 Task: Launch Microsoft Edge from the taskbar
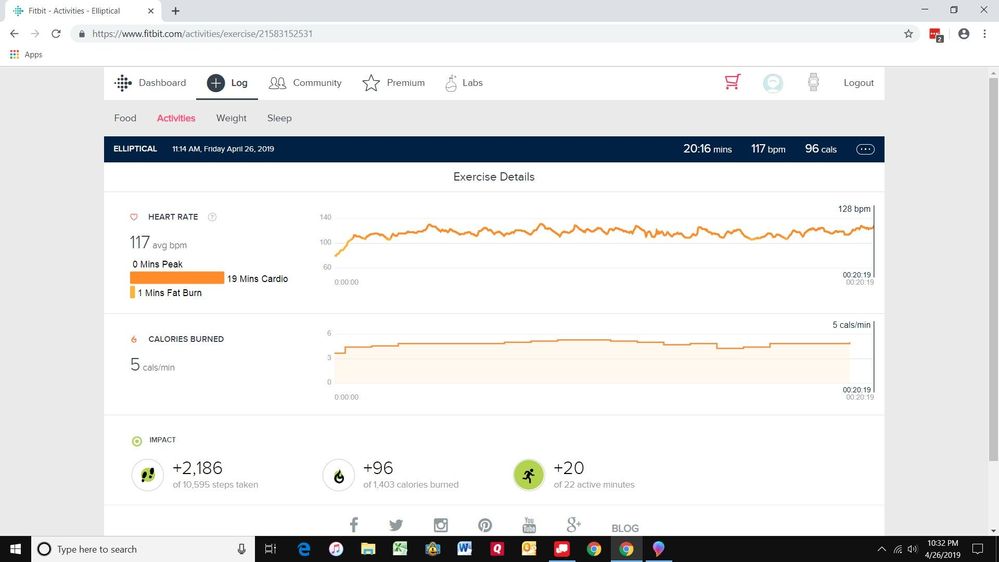[304, 549]
